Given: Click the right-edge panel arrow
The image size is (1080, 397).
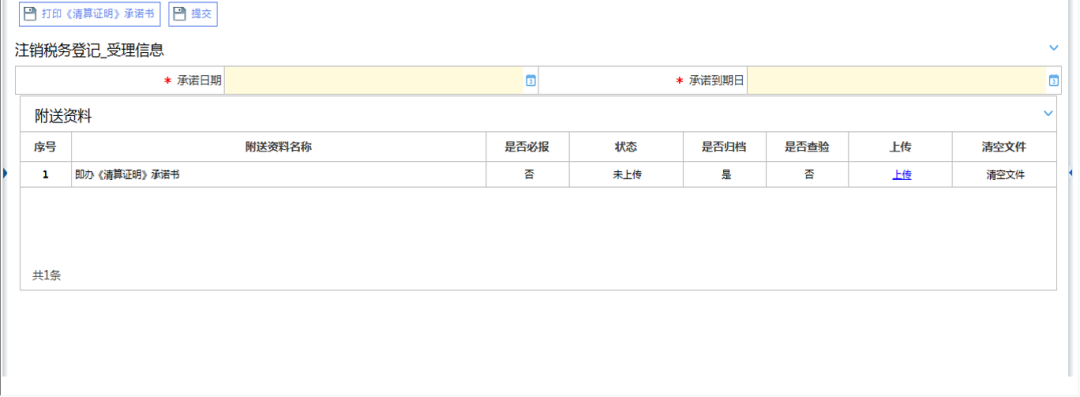Looking at the screenshot, I should [x=1071, y=172].
